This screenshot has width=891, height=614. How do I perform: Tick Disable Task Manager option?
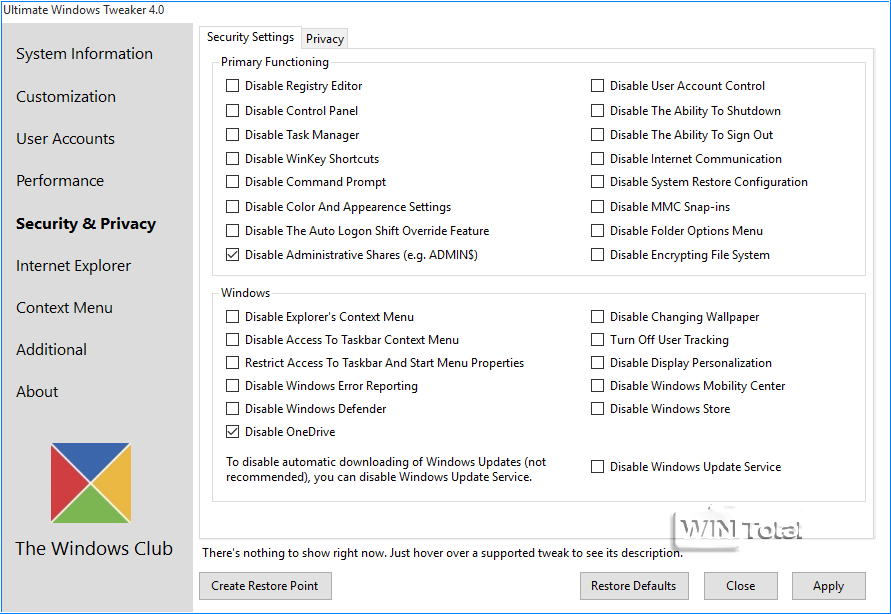(232, 135)
